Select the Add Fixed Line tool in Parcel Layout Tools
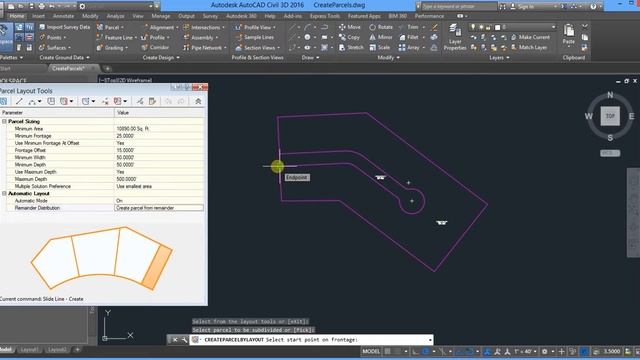 pyautogui.click(x=19, y=101)
